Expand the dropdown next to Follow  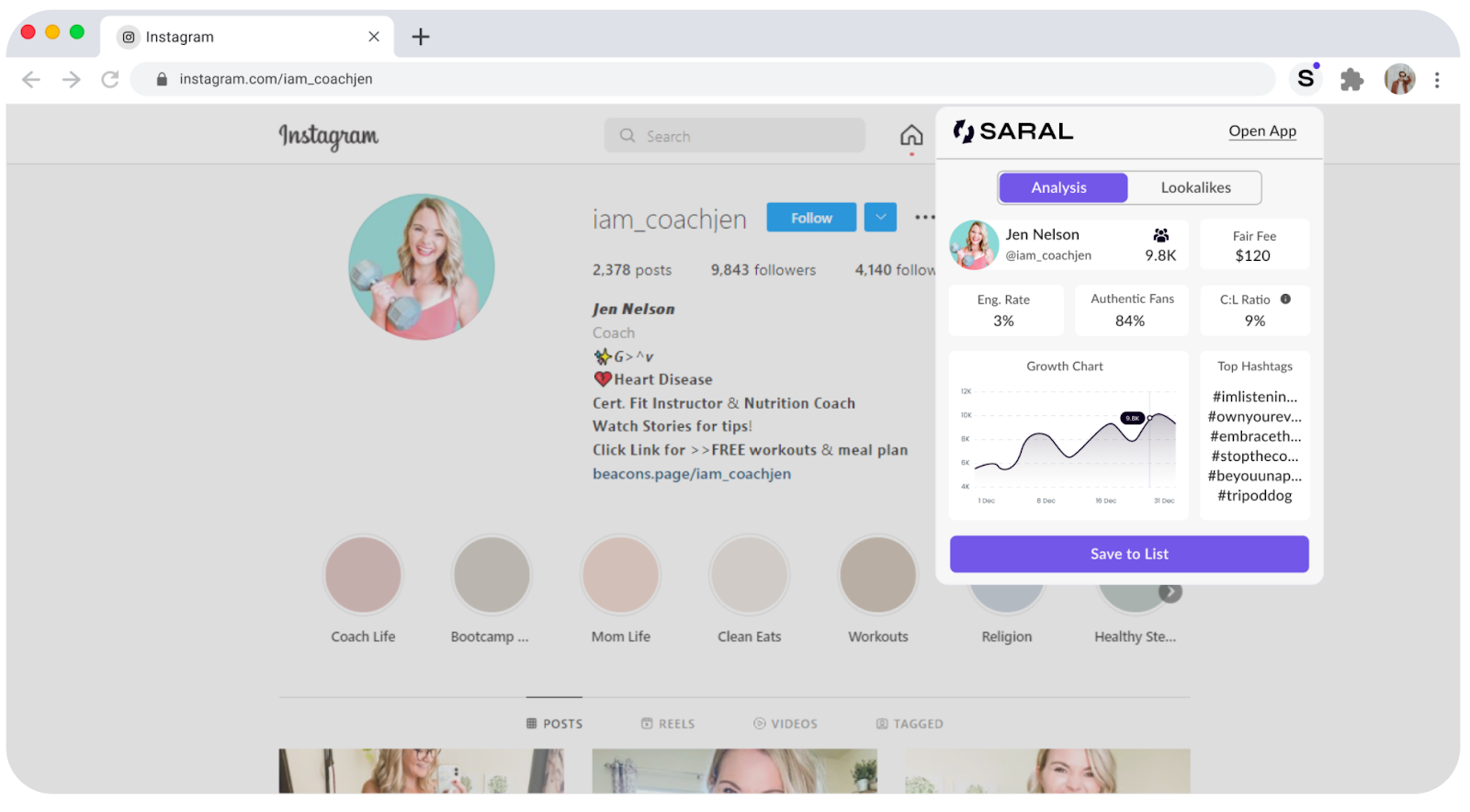pyautogui.click(x=880, y=218)
